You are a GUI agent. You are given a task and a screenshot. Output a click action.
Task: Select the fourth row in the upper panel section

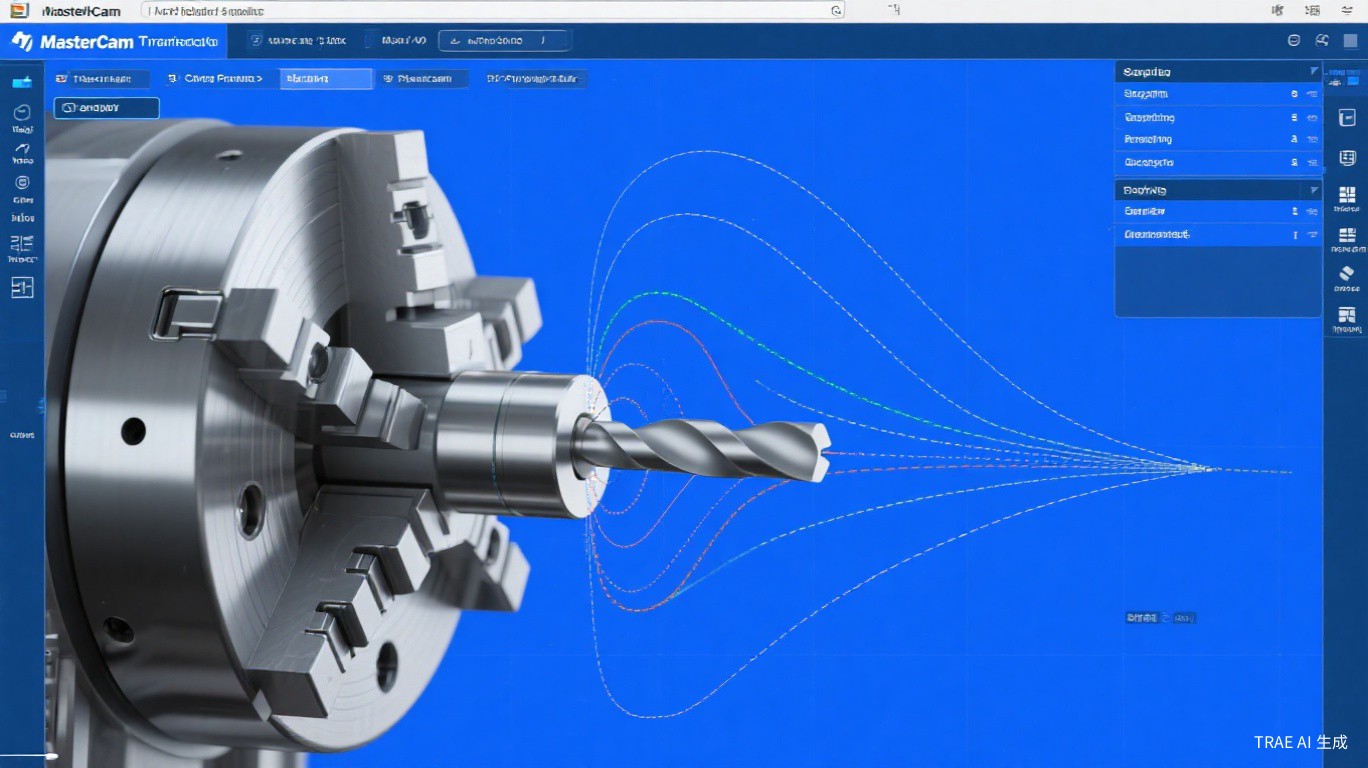(x=1218, y=162)
